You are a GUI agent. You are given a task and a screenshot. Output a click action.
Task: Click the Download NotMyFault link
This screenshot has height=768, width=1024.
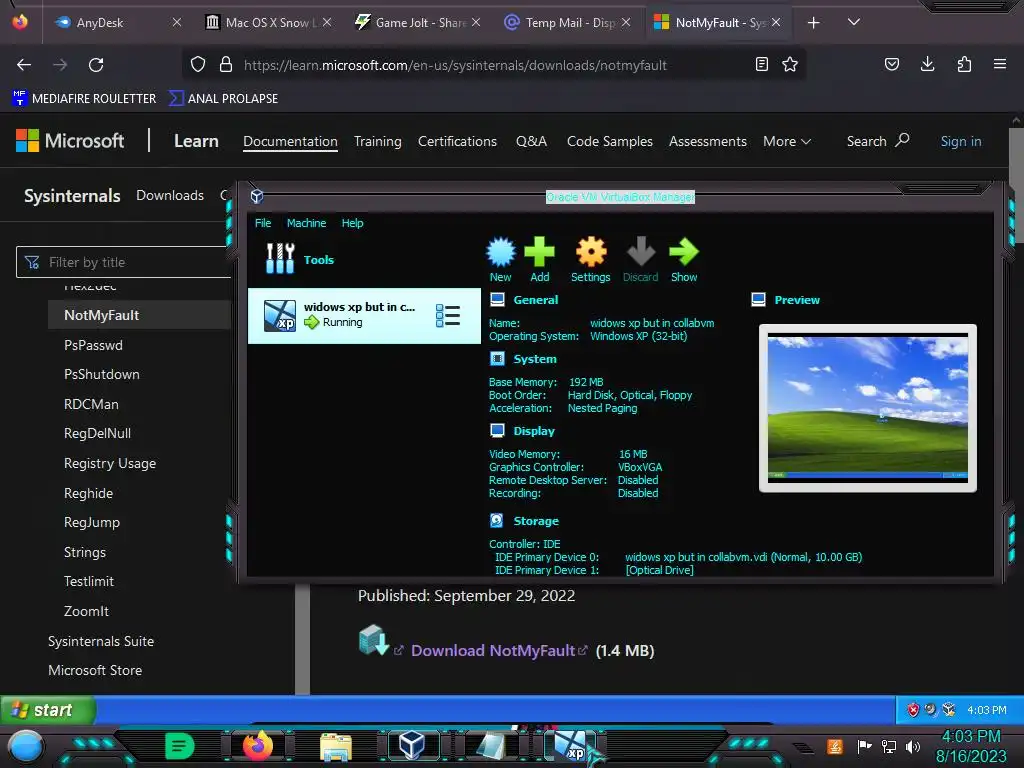(492, 650)
